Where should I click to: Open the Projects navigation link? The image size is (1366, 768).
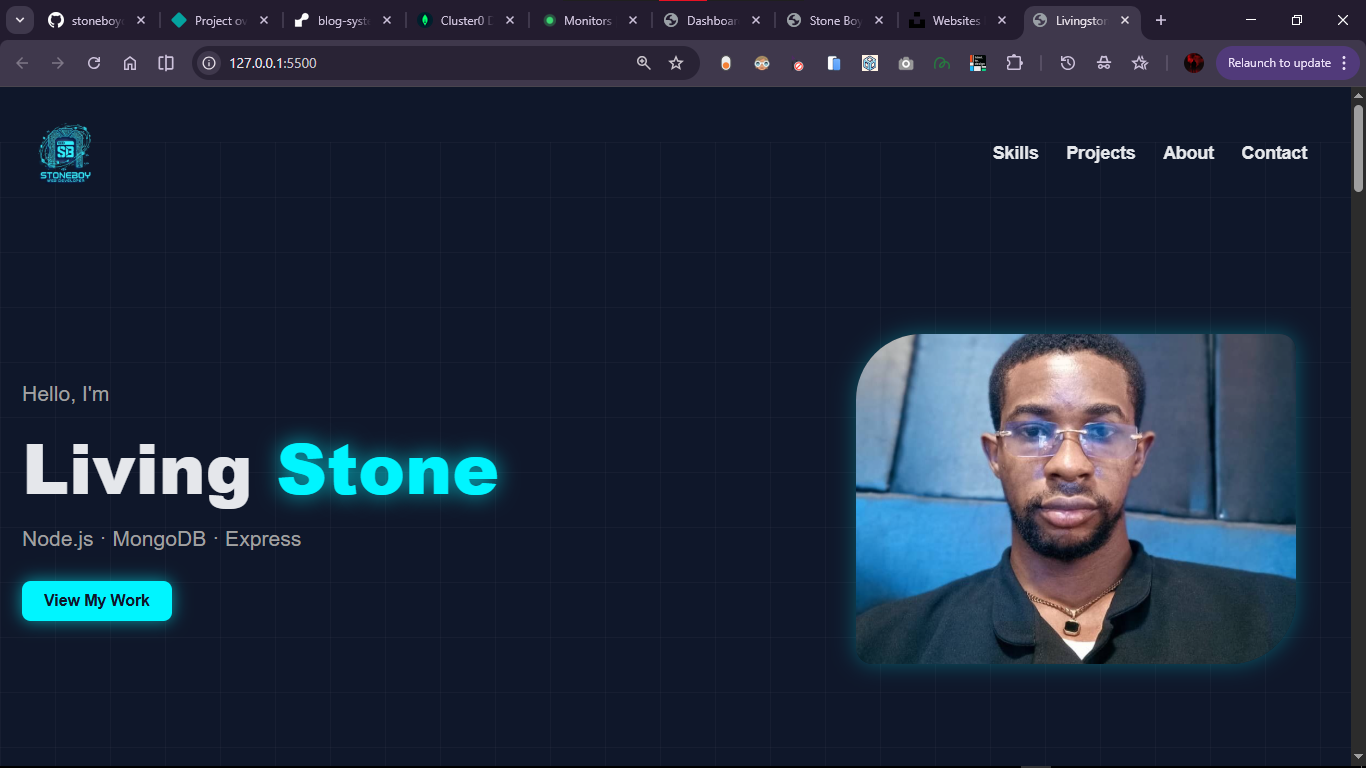tap(1100, 152)
